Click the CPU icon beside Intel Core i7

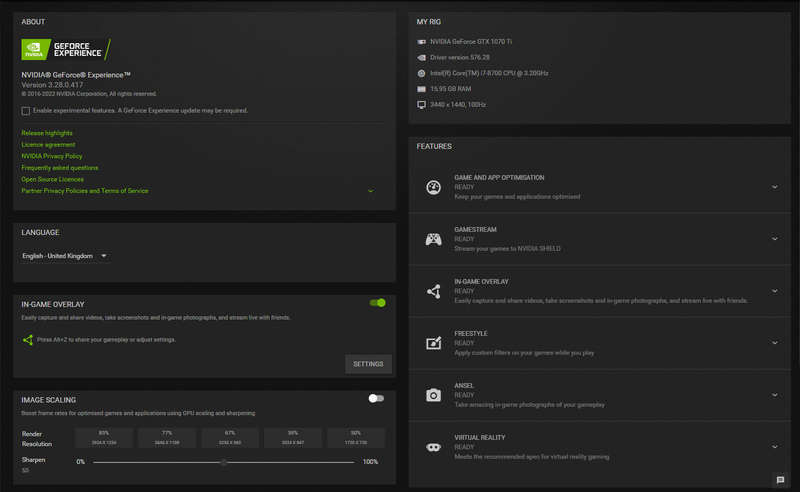(x=421, y=73)
